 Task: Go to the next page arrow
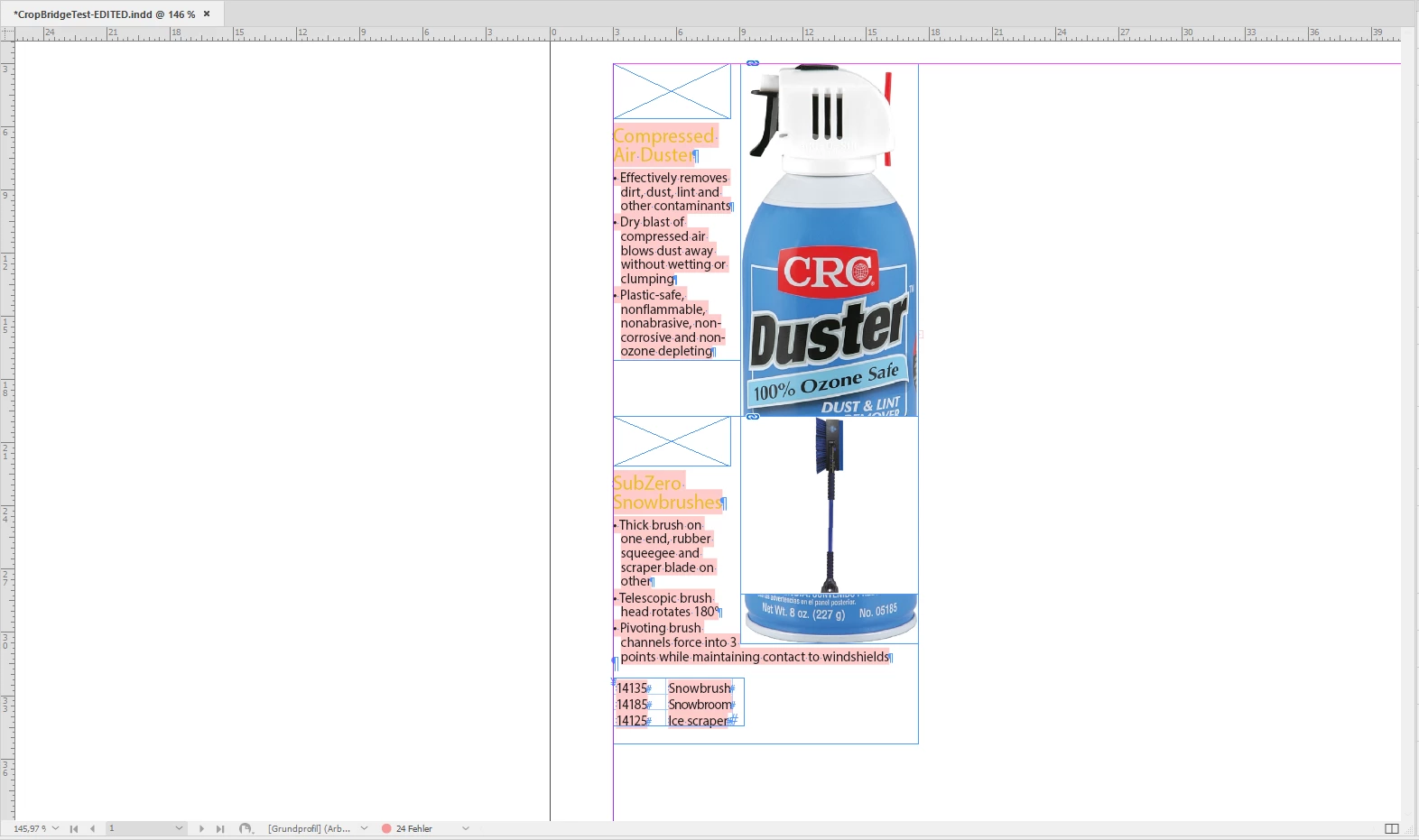coord(201,828)
